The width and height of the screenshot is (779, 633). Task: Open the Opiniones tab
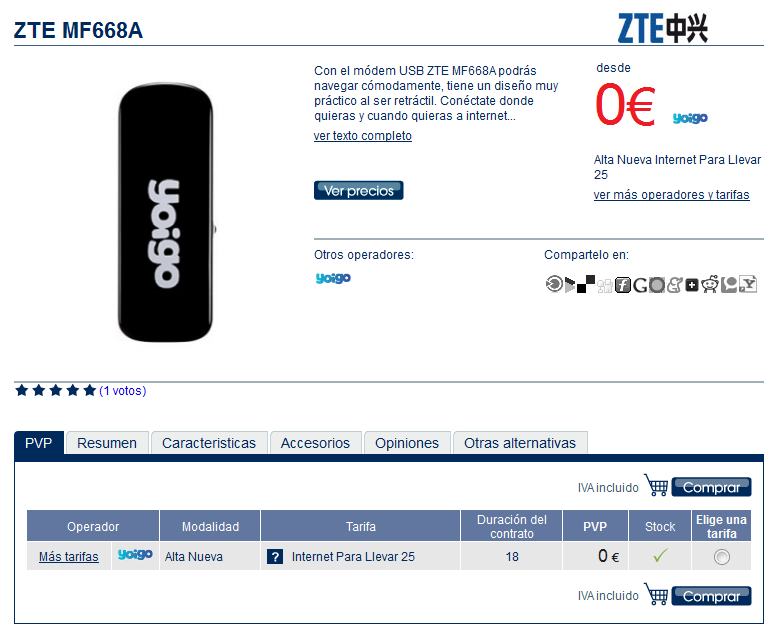(407, 443)
